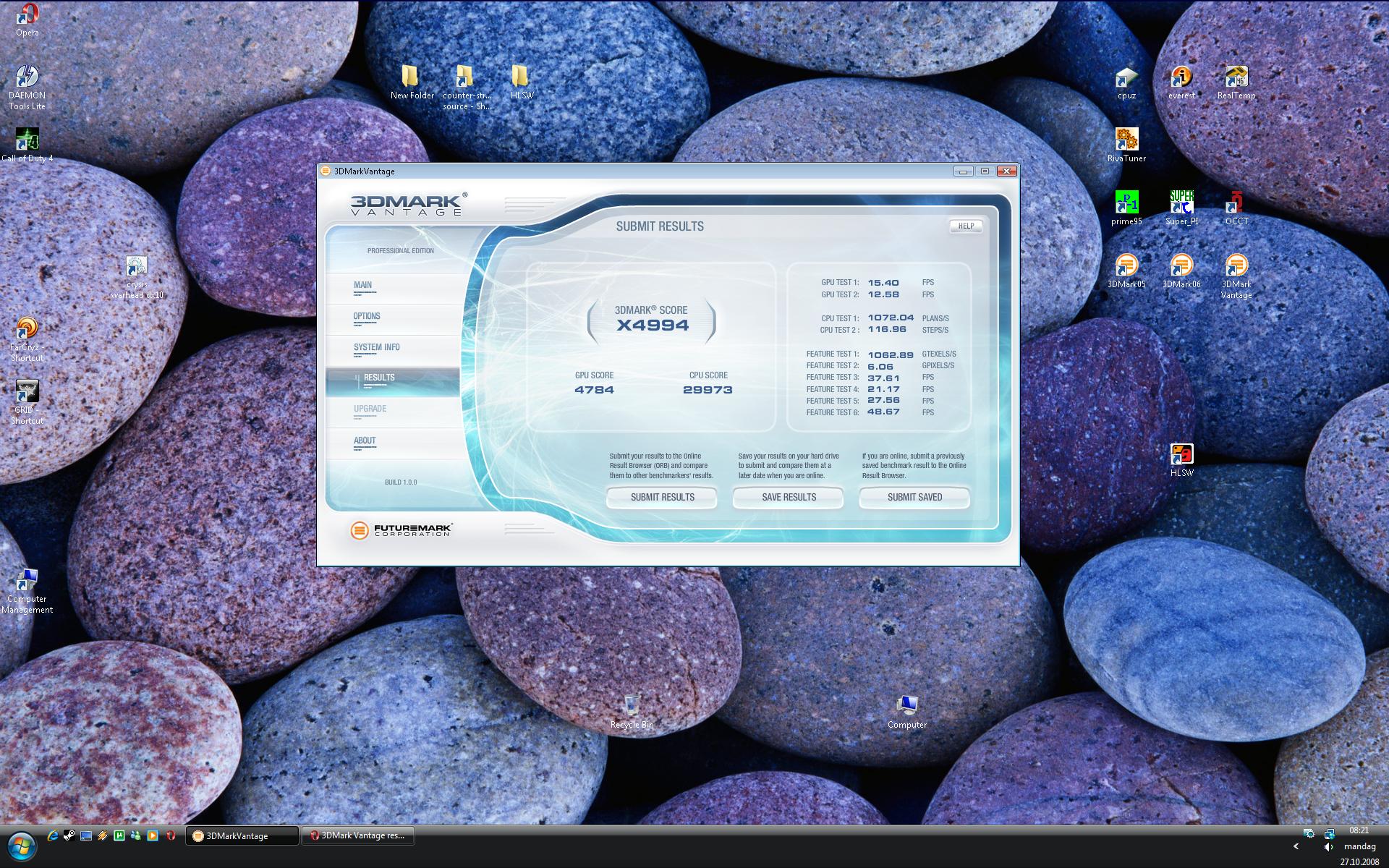Open DAEMON Tools Lite desktop icon
The image size is (1389, 868).
click(x=27, y=88)
